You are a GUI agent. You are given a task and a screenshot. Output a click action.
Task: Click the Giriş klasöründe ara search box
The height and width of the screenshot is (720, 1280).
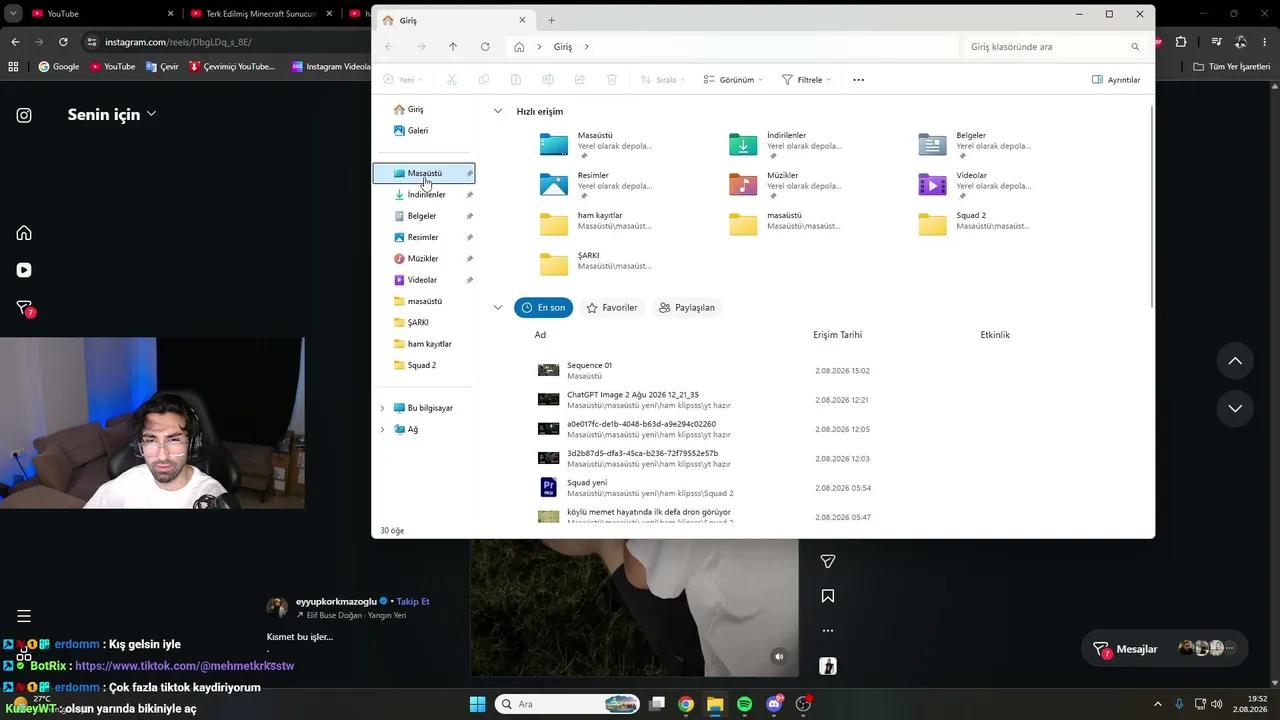(x=1054, y=47)
